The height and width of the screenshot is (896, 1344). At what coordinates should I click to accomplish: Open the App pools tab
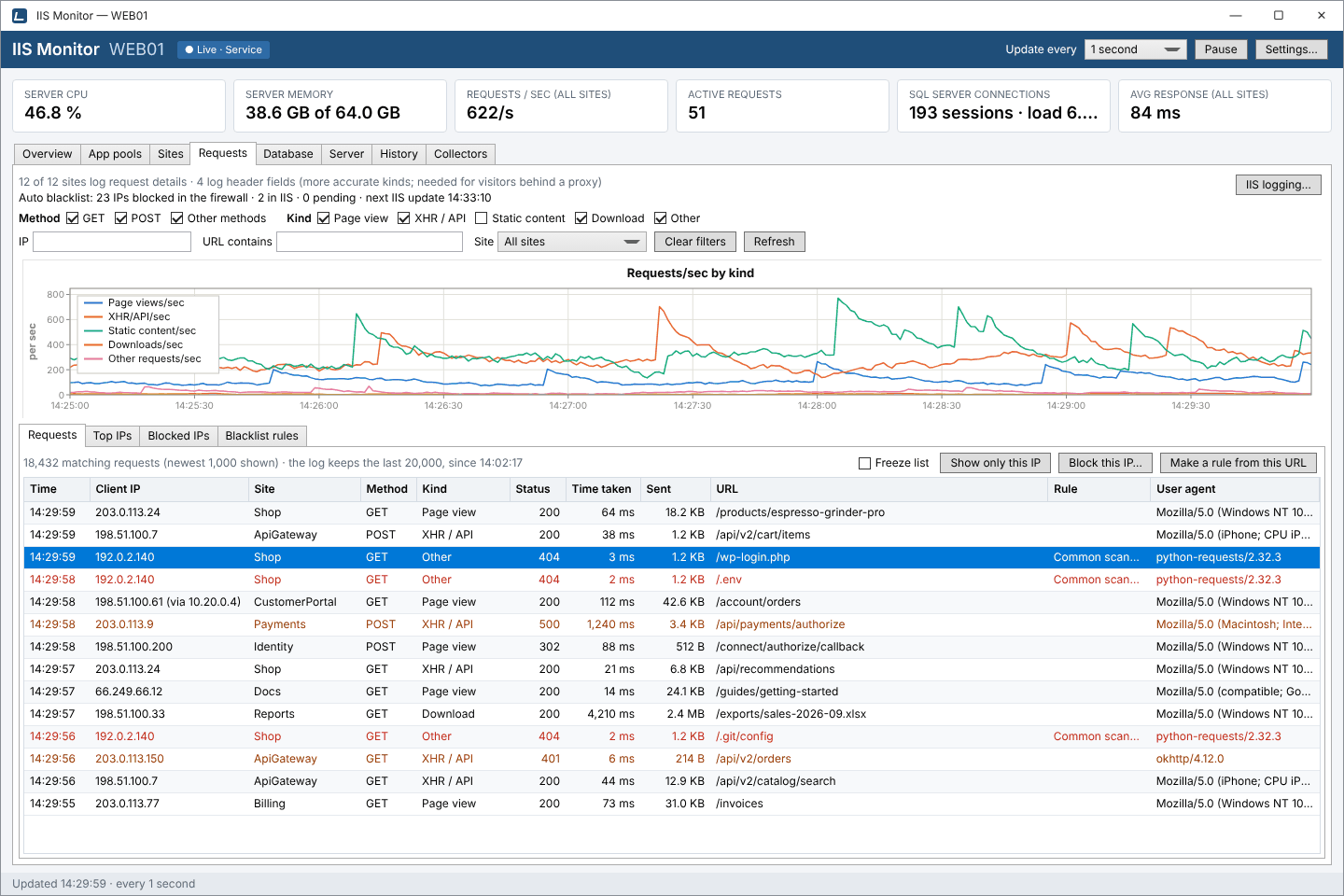tap(115, 154)
